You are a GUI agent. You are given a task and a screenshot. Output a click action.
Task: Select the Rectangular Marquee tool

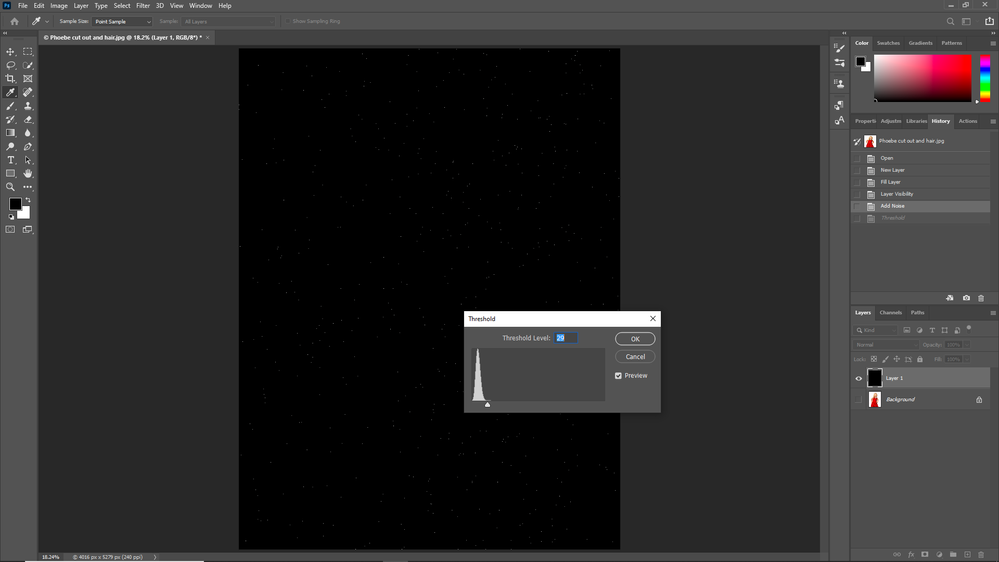click(27, 52)
